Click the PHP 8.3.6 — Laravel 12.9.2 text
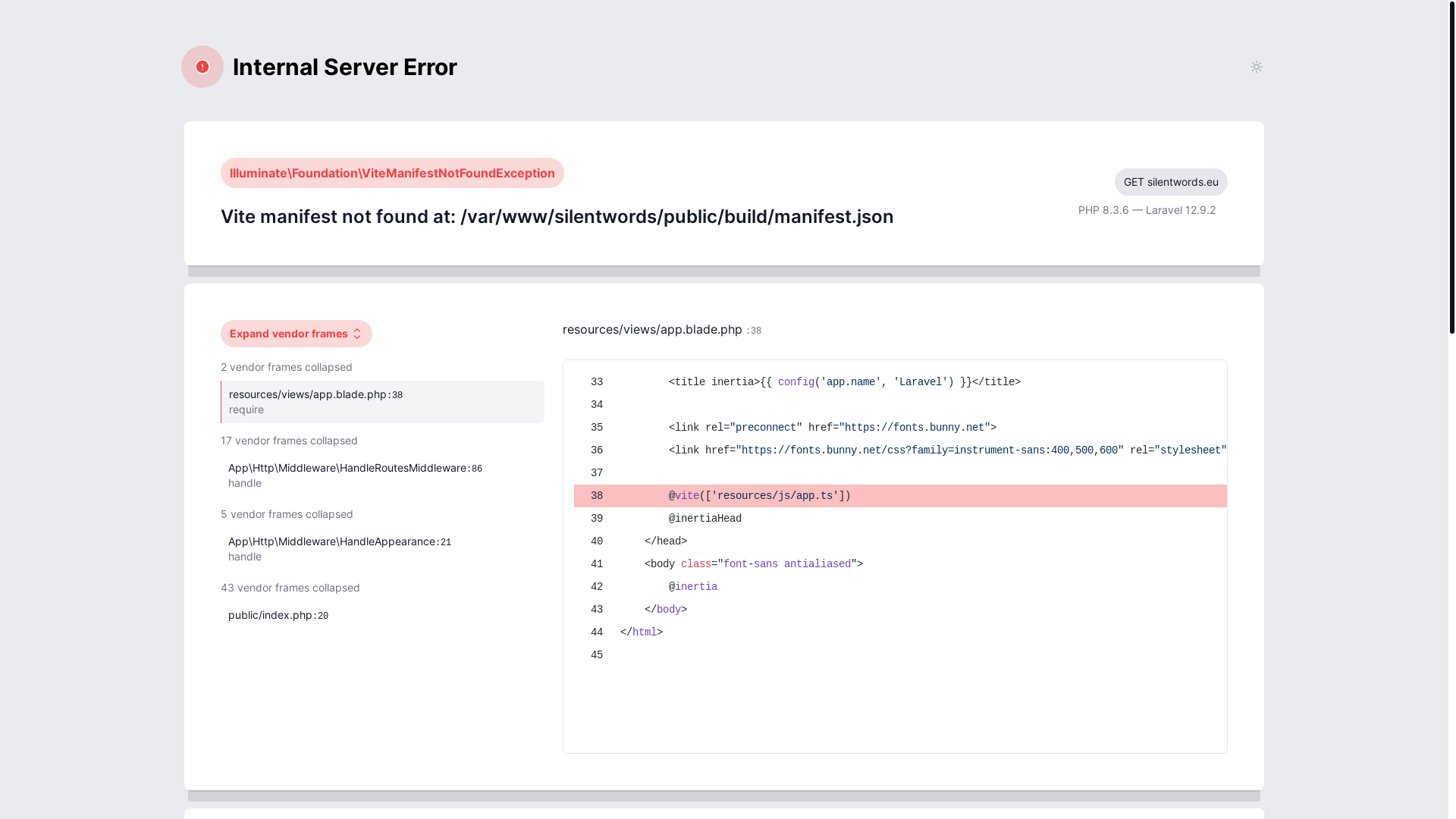 pyautogui.click(x=1147, y=210)
